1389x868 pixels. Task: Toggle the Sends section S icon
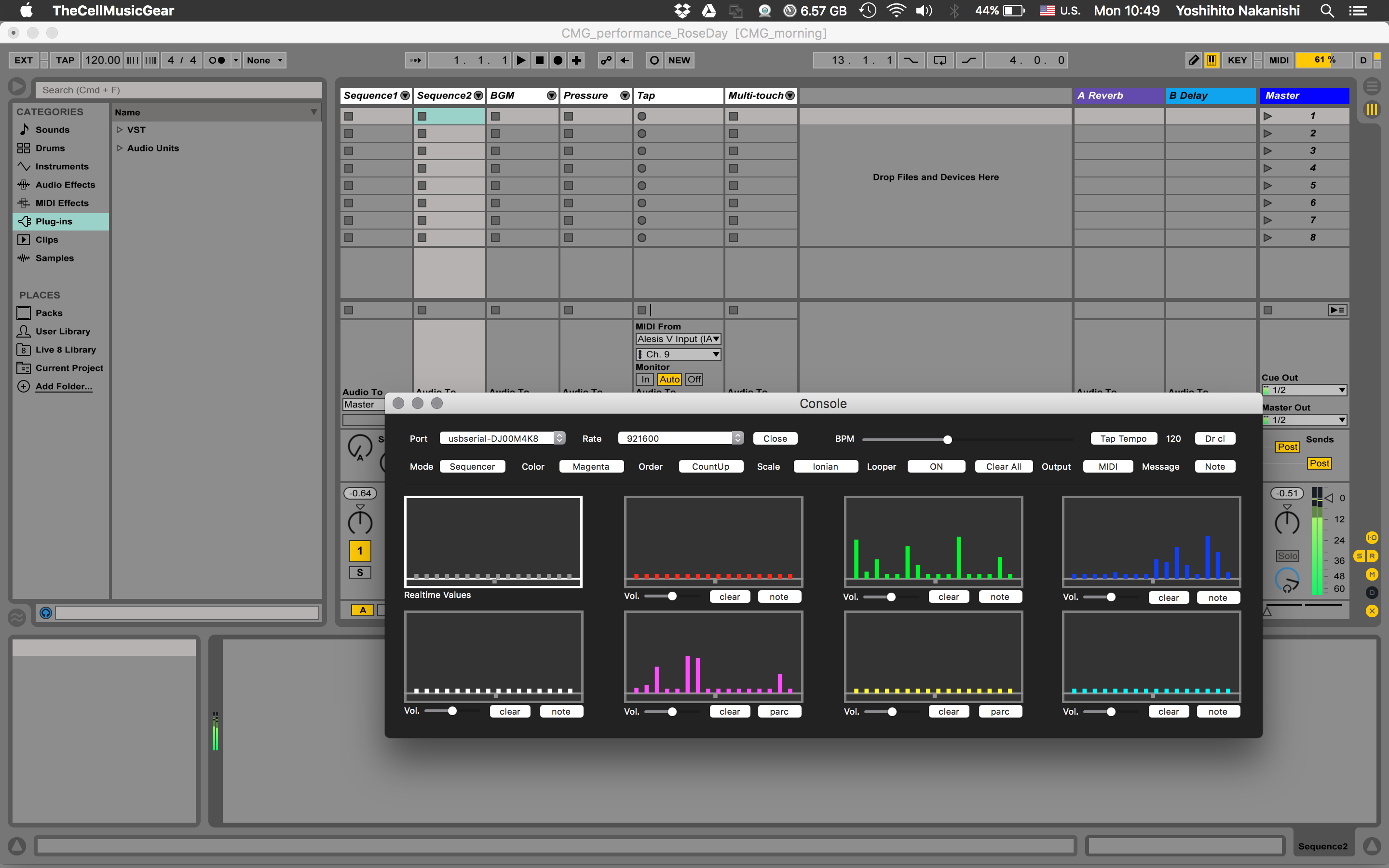click(1360, 556)
